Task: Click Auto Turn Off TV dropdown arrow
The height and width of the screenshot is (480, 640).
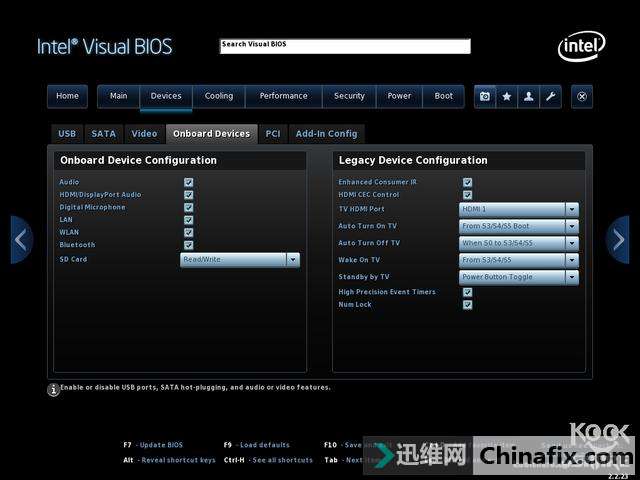Action: click(x=572, y=243)
